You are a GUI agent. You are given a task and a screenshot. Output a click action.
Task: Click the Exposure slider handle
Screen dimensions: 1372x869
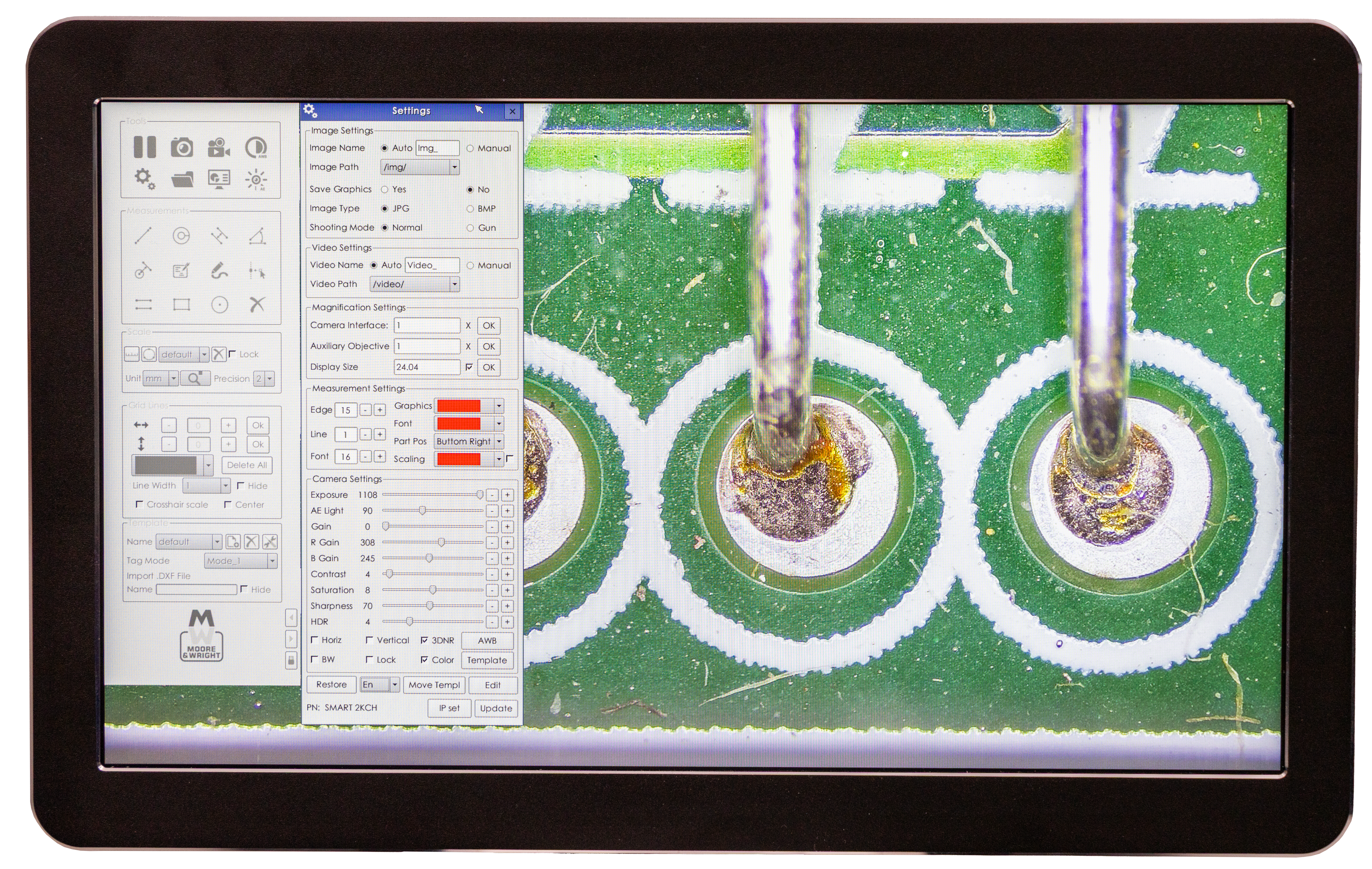tap(480, 494)
